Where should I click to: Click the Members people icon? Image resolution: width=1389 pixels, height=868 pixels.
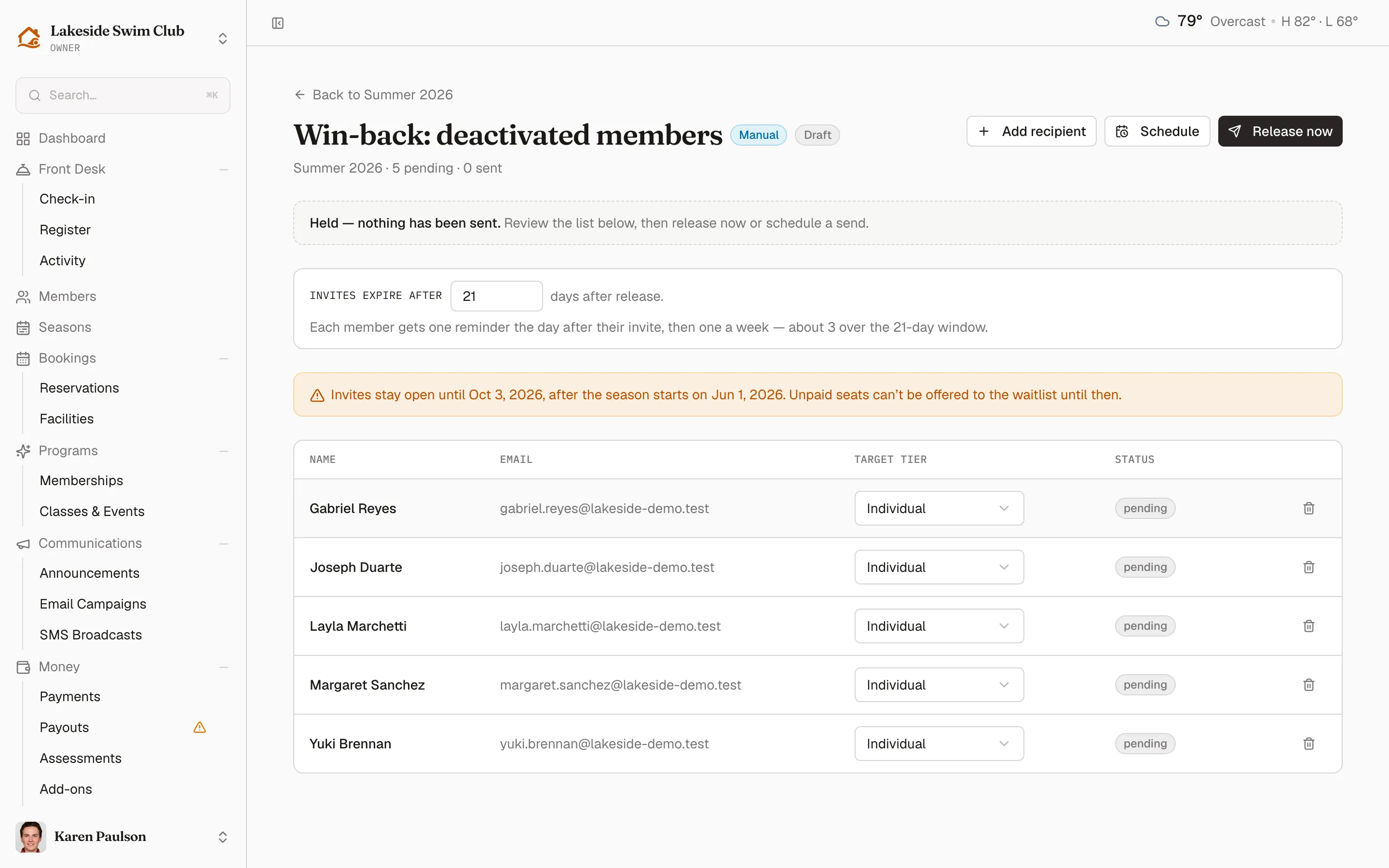[x=23, y=297]
